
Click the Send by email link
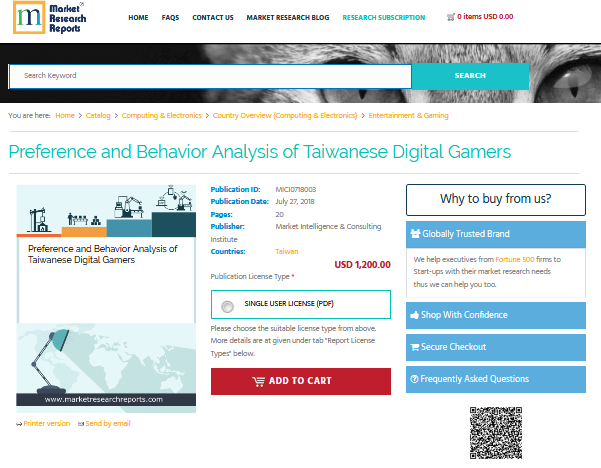[x=108, y=424]
